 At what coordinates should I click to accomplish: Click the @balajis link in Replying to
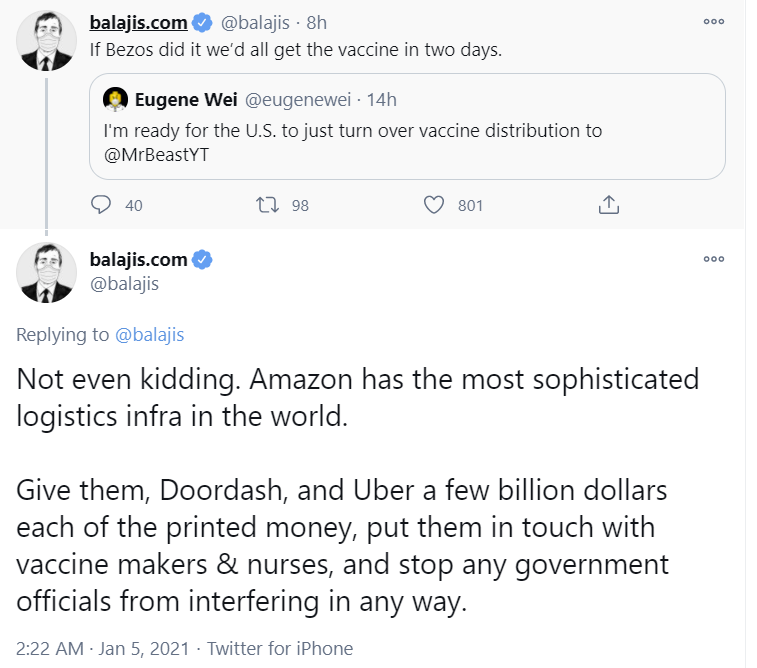pyautogui.click(x=150, y=335)
